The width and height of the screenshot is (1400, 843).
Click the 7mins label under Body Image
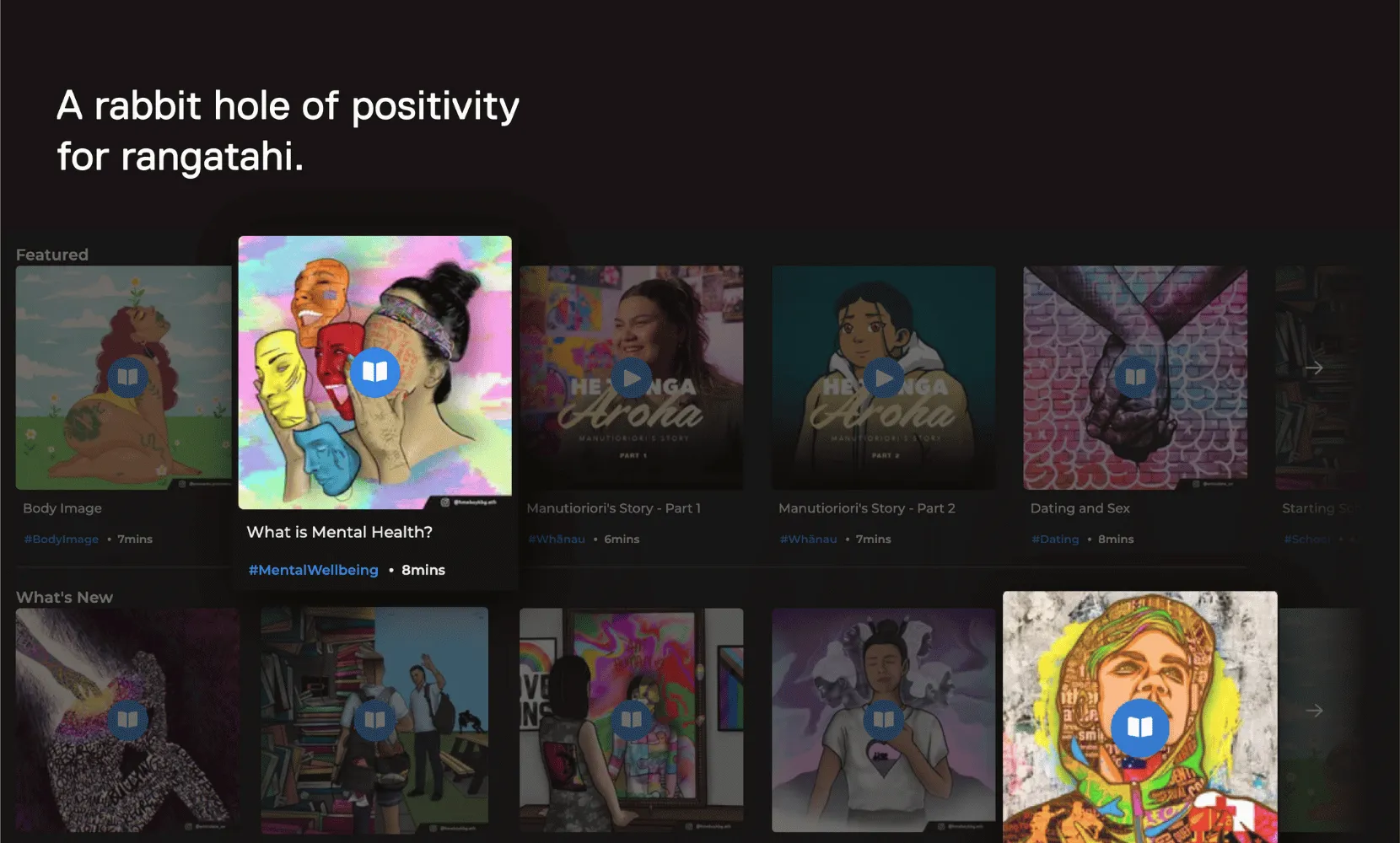coord(135,540)
